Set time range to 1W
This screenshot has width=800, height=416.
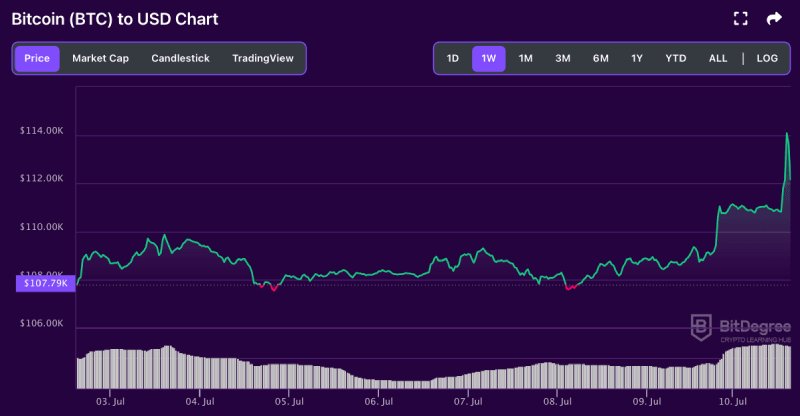coord(489,58)
